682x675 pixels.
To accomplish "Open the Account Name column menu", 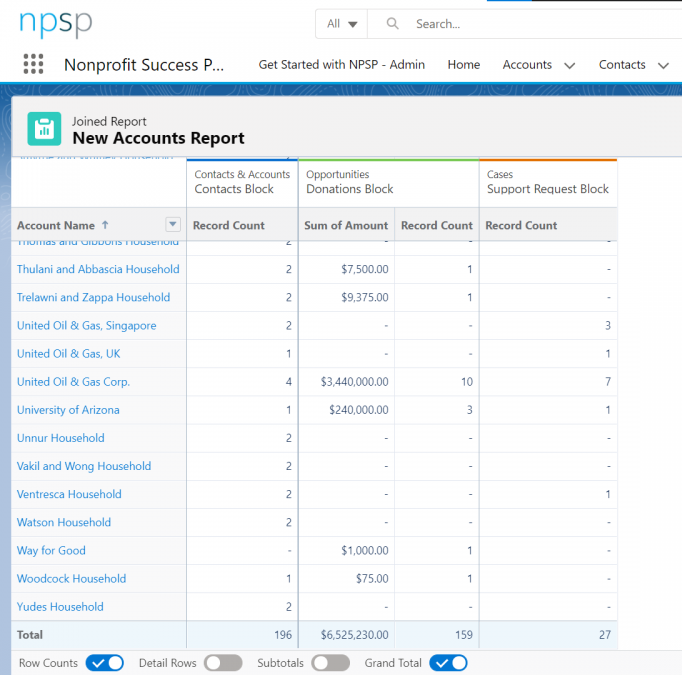I will point(173,224).
